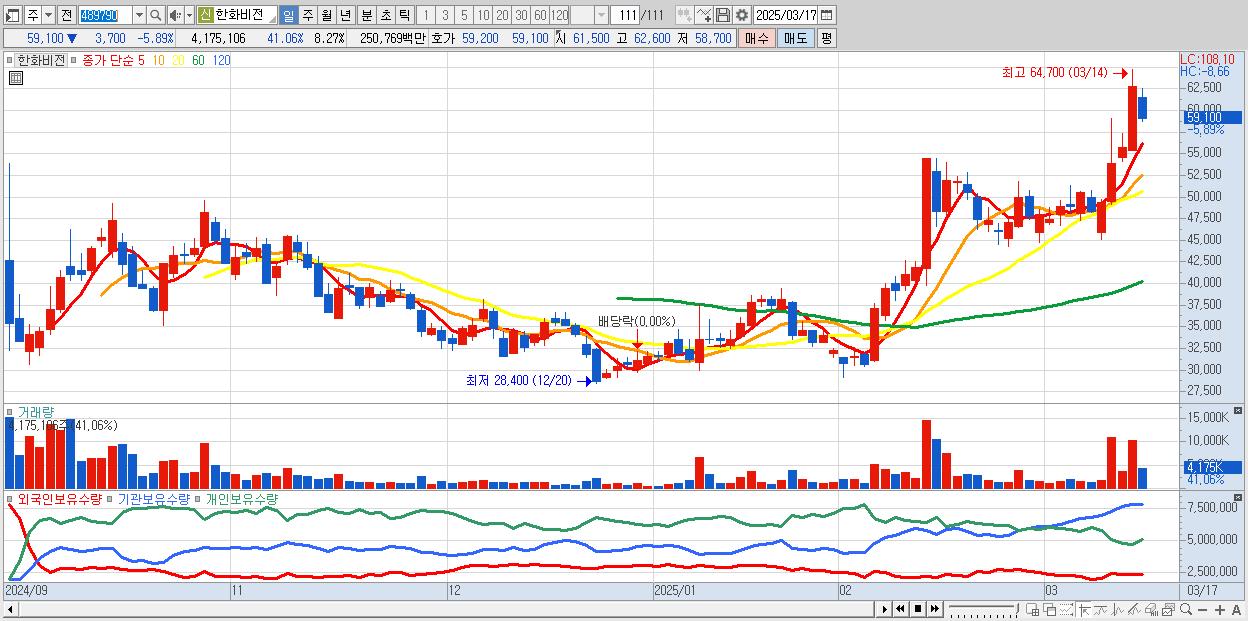
Task: Click the zoom magnifier icon at bottom
Action: click(x=1185, y=609)
